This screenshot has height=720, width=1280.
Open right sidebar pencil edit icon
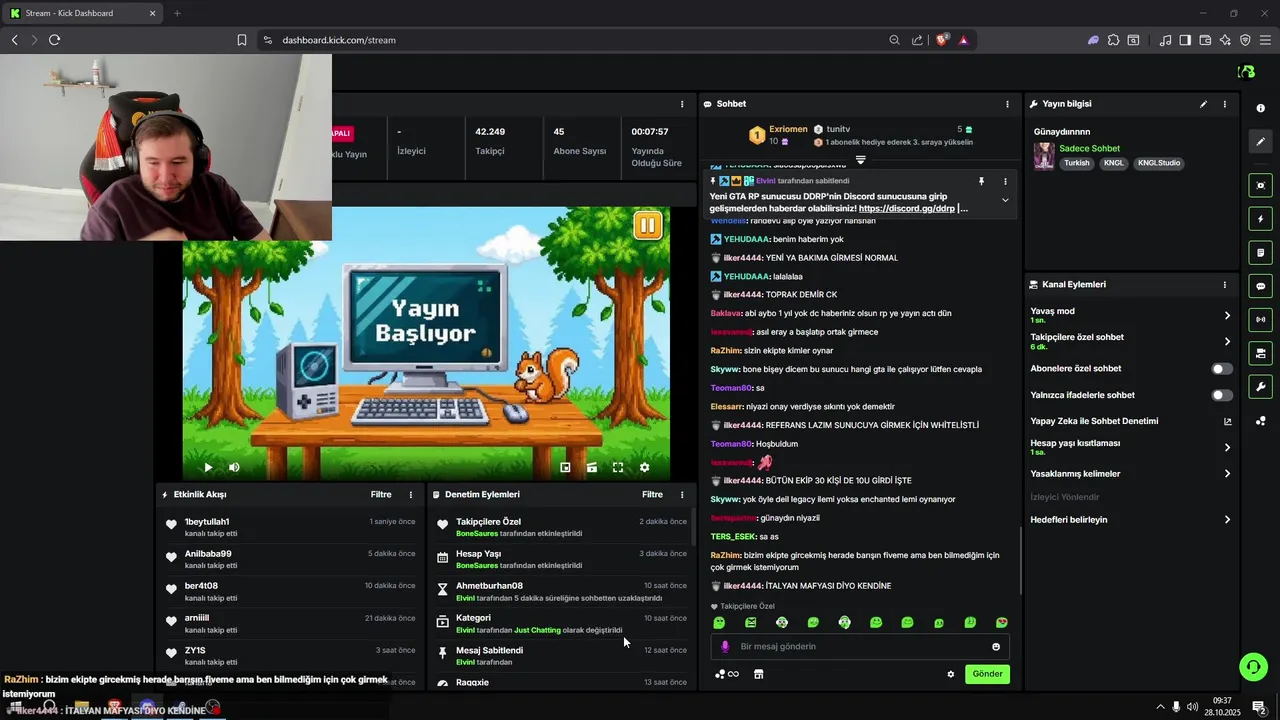(x=1260, y=142)
